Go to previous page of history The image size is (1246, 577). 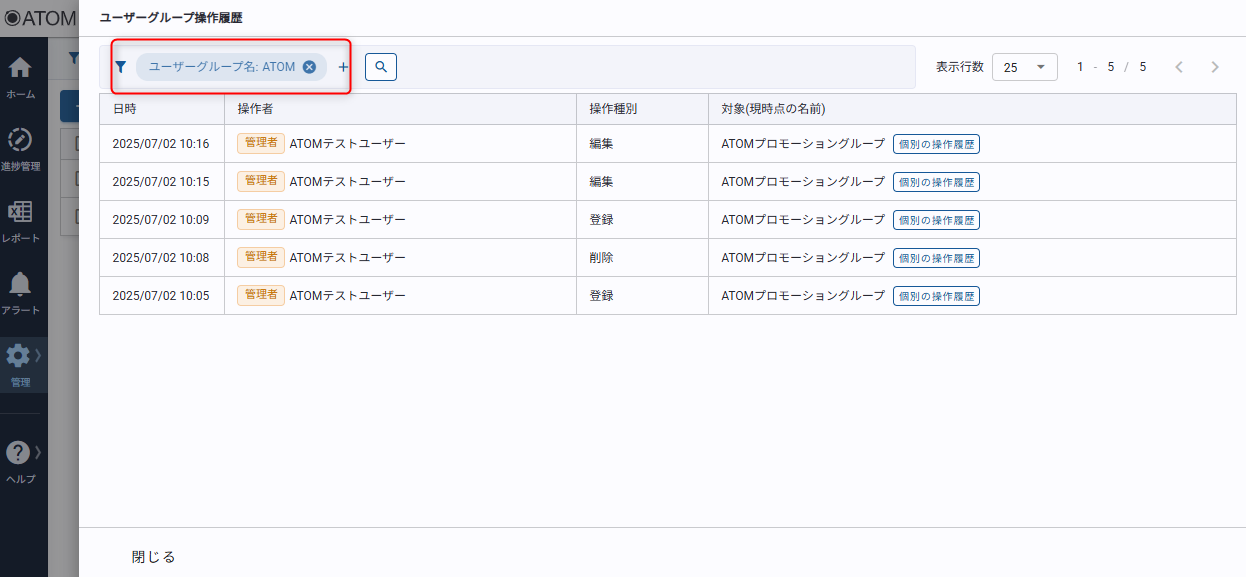(1179, 67)
